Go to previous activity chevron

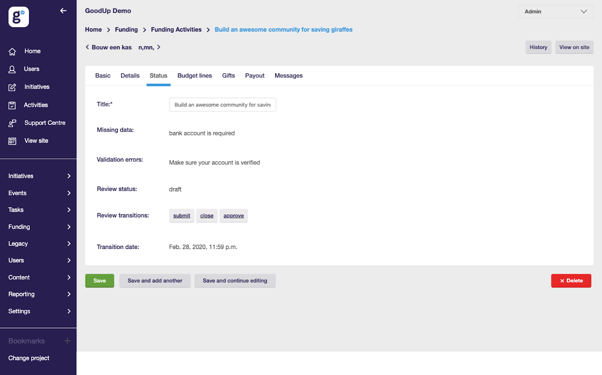click(x=87, y=47)
